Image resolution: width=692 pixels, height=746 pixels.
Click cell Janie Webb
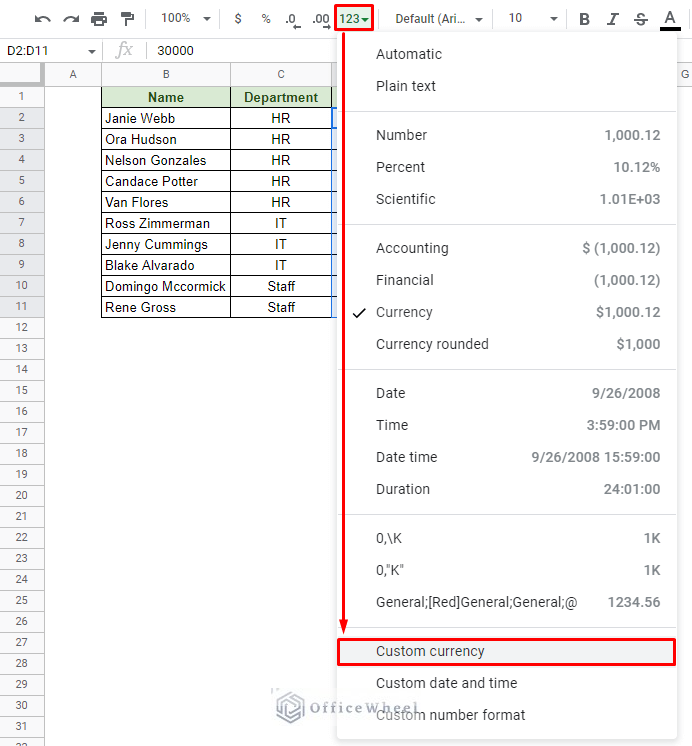[x=166, y=118]
